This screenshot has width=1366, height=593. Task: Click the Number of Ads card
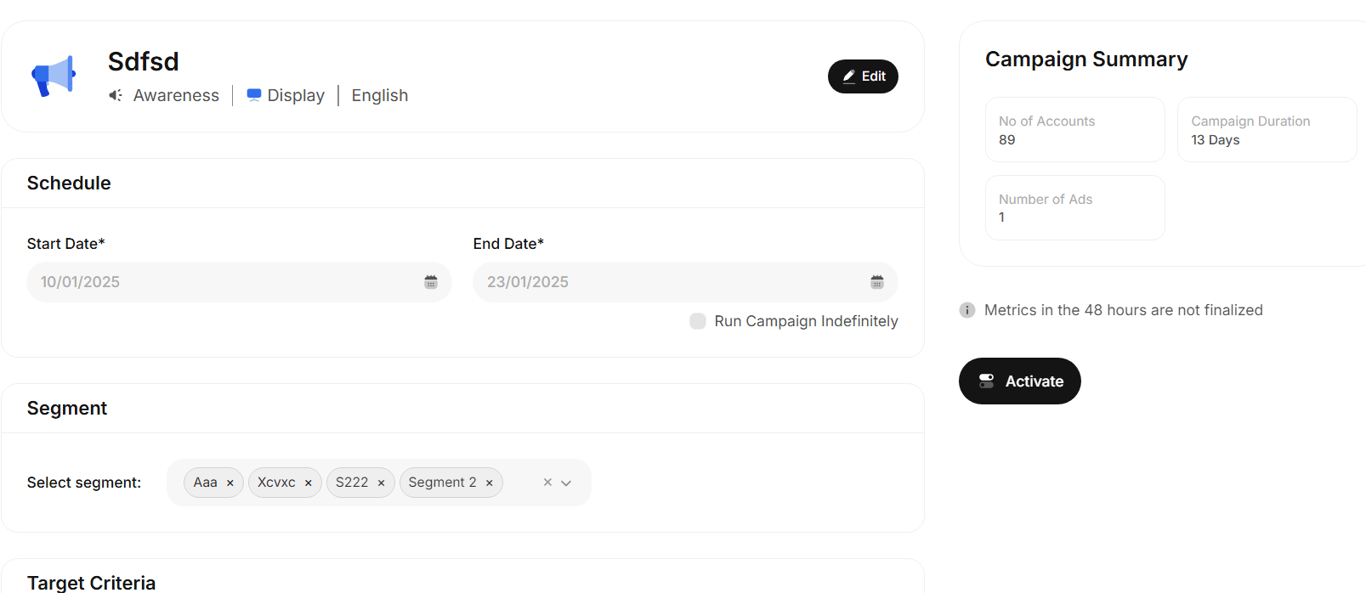1074,208
